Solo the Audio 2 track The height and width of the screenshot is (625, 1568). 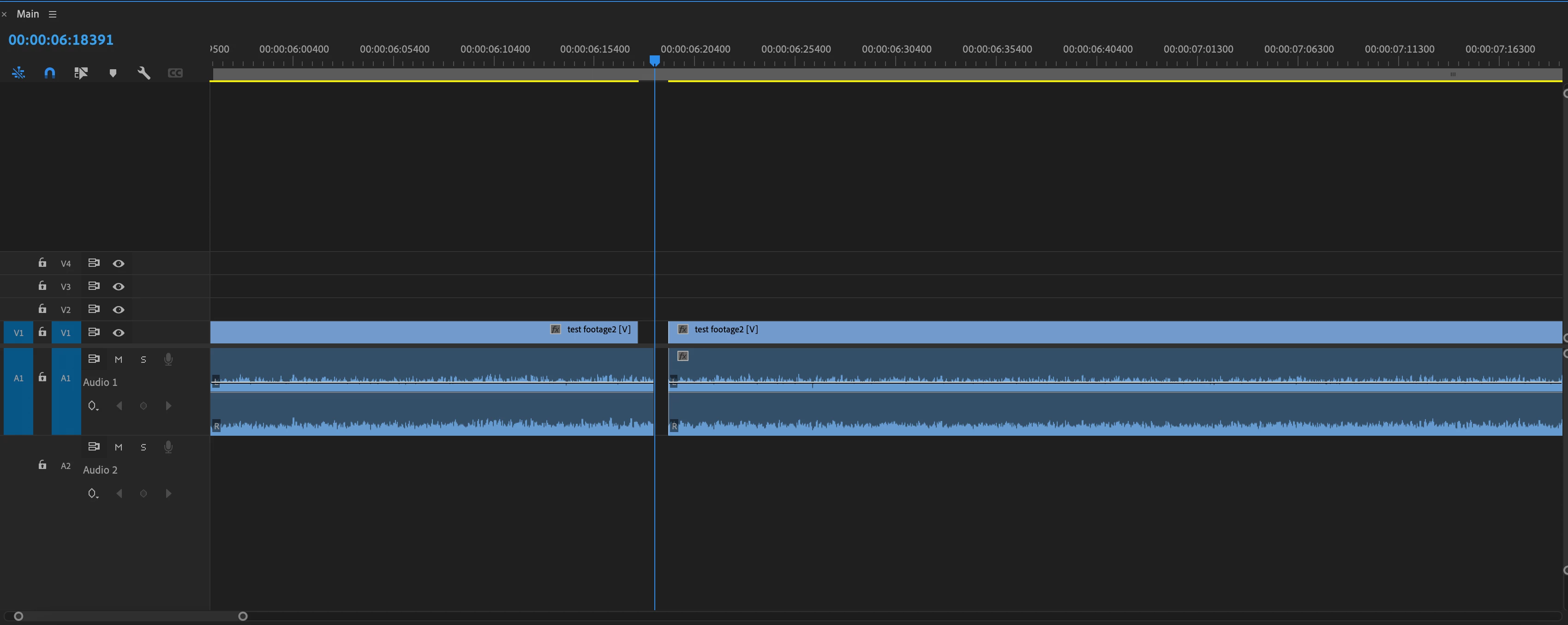(x=144, y=447)
